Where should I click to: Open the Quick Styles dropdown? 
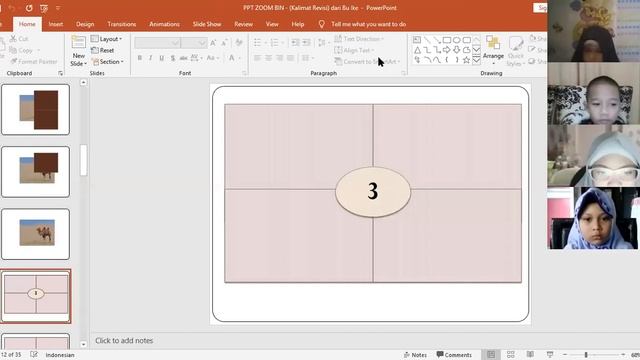(x=516, y=51)
